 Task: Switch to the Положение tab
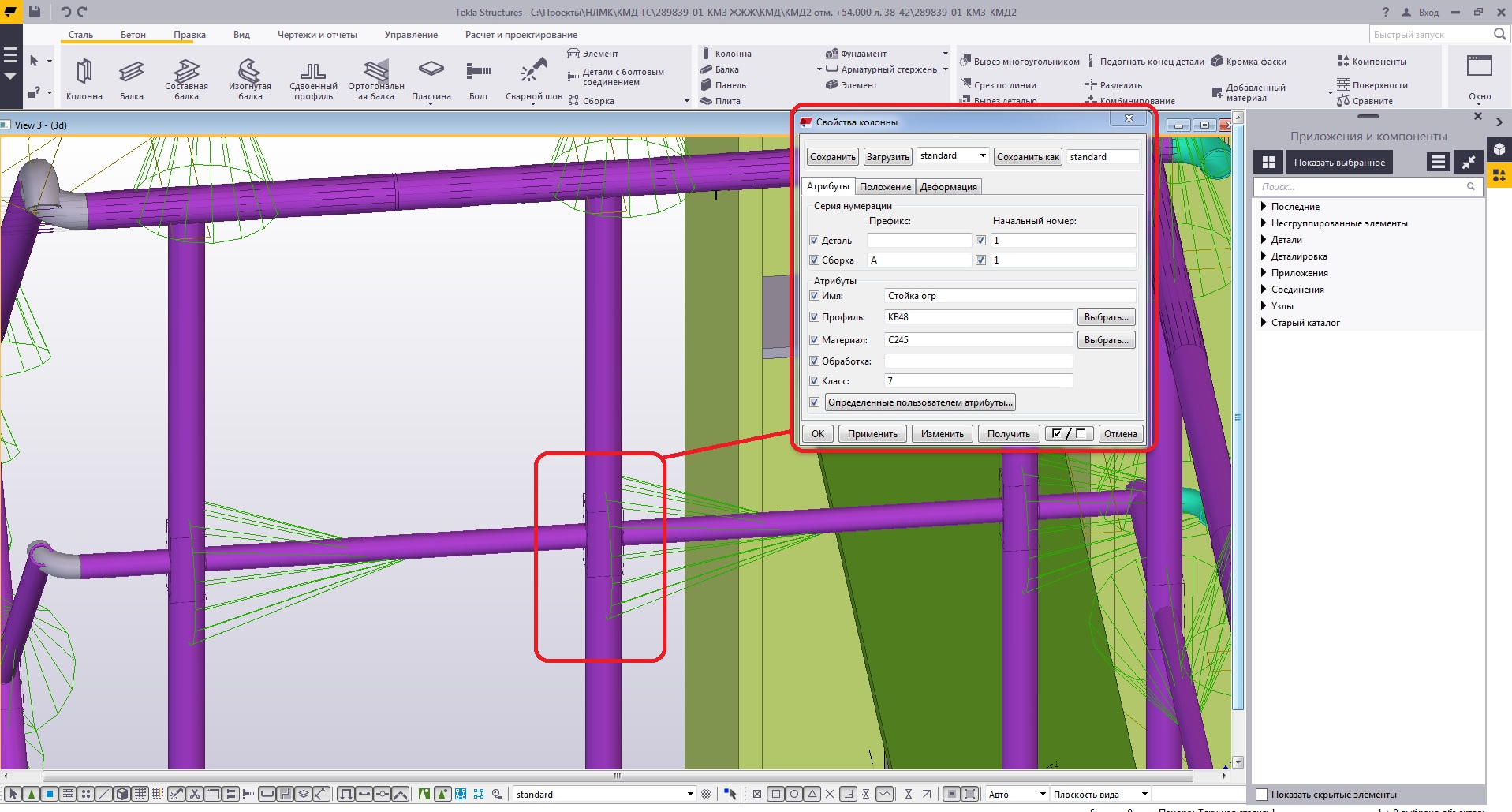885,187
